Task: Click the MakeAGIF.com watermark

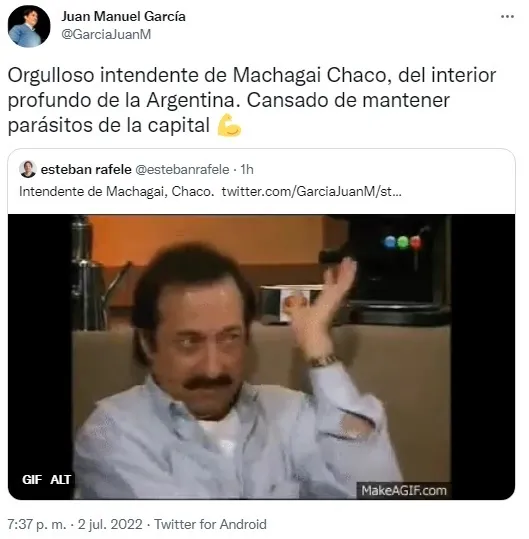Action: point(404,490)
